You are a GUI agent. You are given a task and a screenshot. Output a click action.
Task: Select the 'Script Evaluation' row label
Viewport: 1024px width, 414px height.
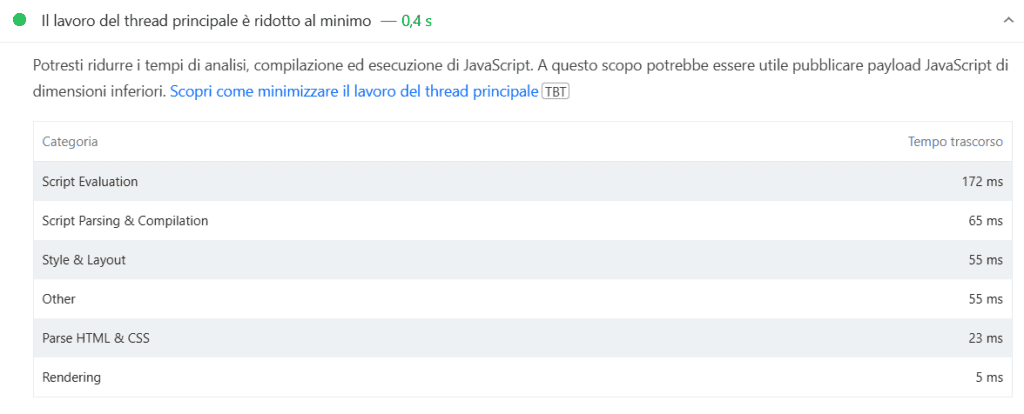tap(90, 182)
